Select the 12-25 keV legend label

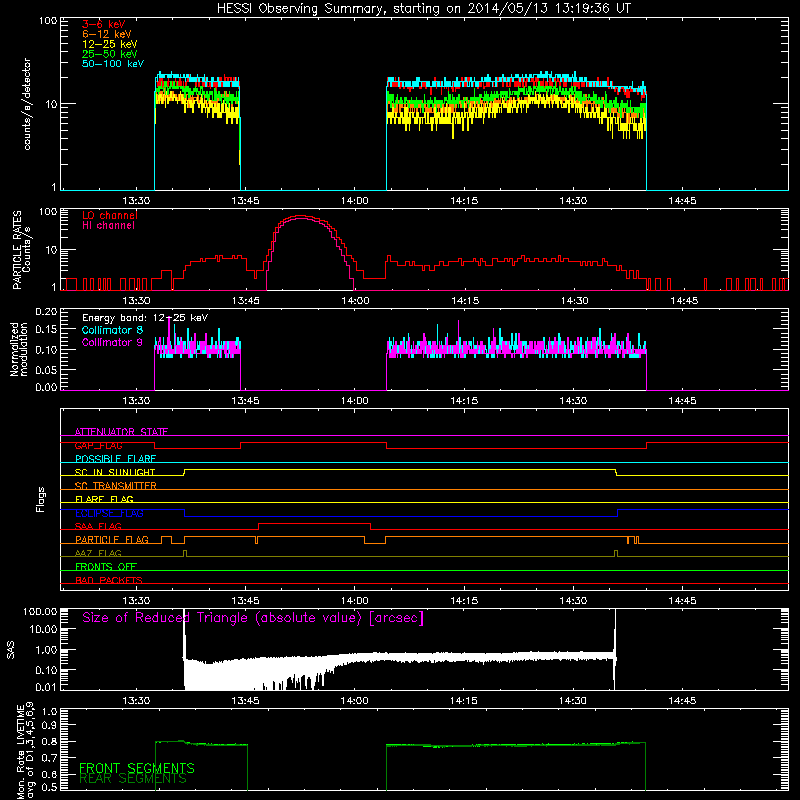pos(110,44)
